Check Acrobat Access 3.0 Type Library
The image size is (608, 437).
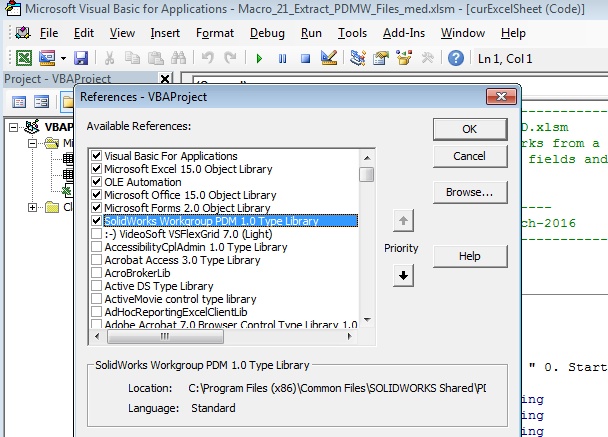97,260
